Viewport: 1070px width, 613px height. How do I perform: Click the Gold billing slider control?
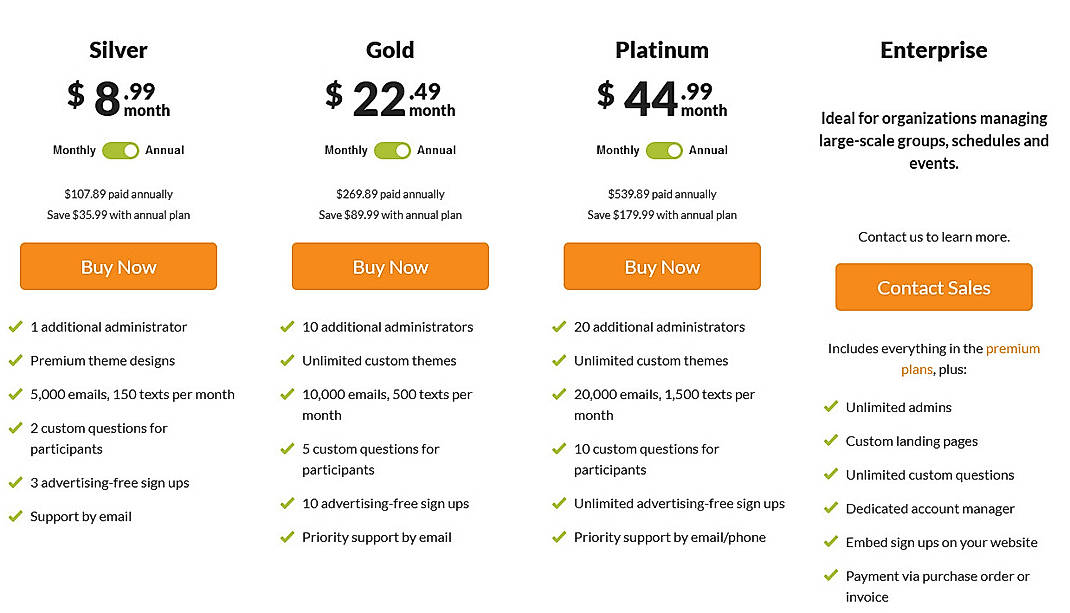[x=391, y=150]
